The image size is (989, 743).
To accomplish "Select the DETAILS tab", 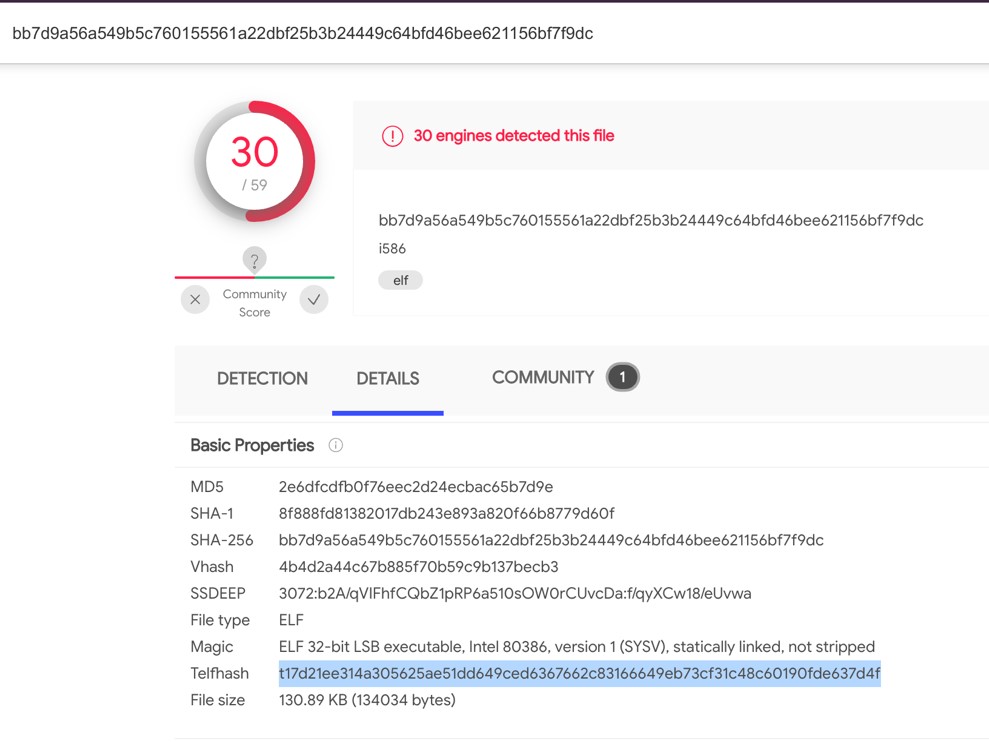I will (x=387, y=378).
